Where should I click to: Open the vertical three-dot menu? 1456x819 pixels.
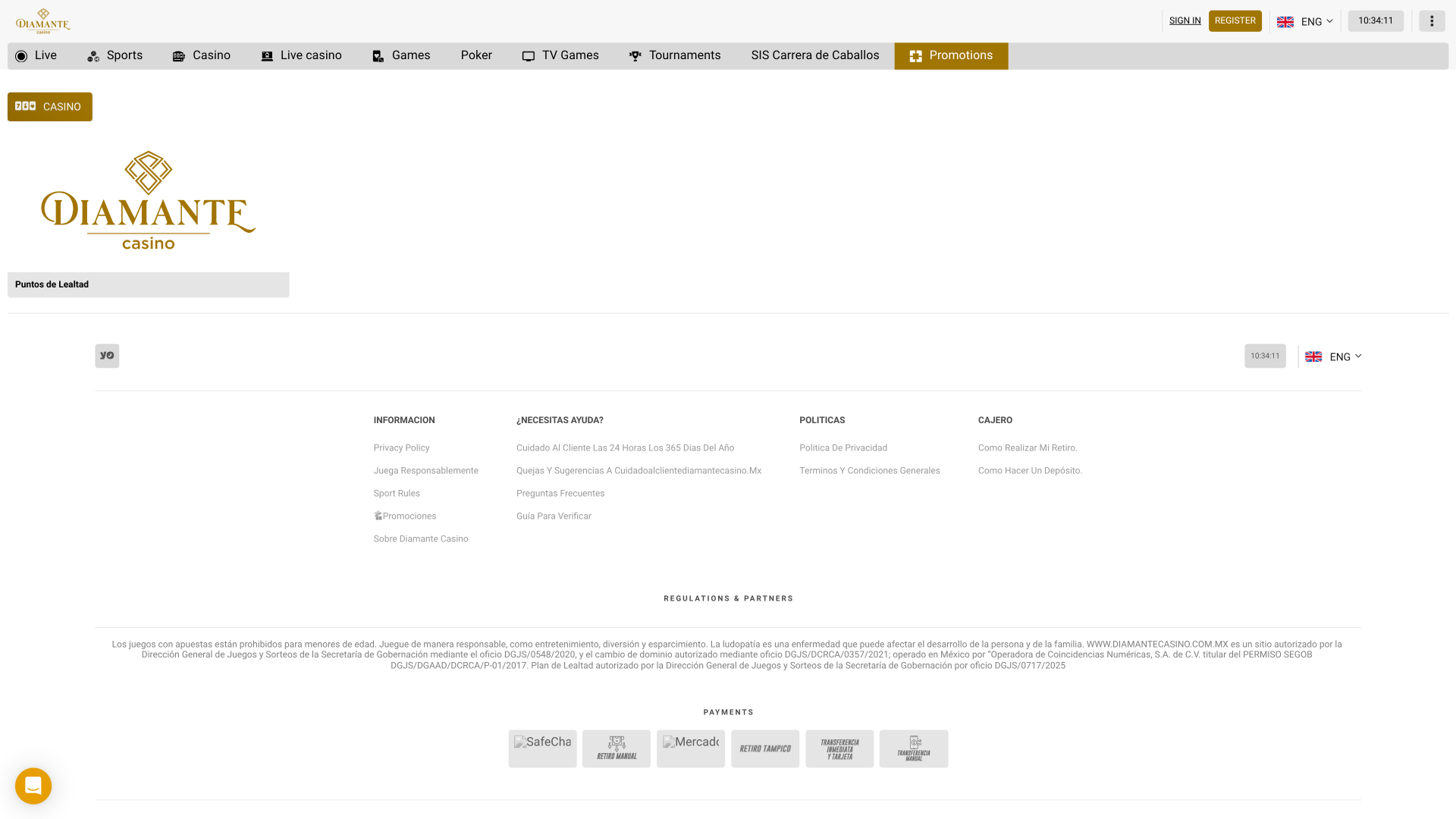tap(1432, 21)
